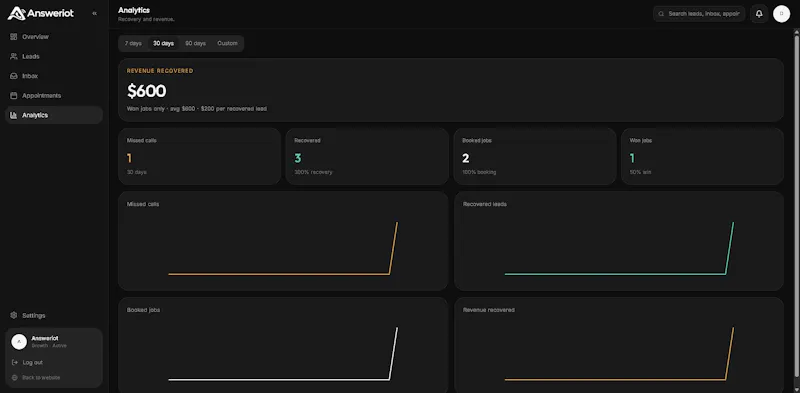Click the Revenue Recovered $600 value
Viewport: 800px width, 393px height.
pos(146,91)
